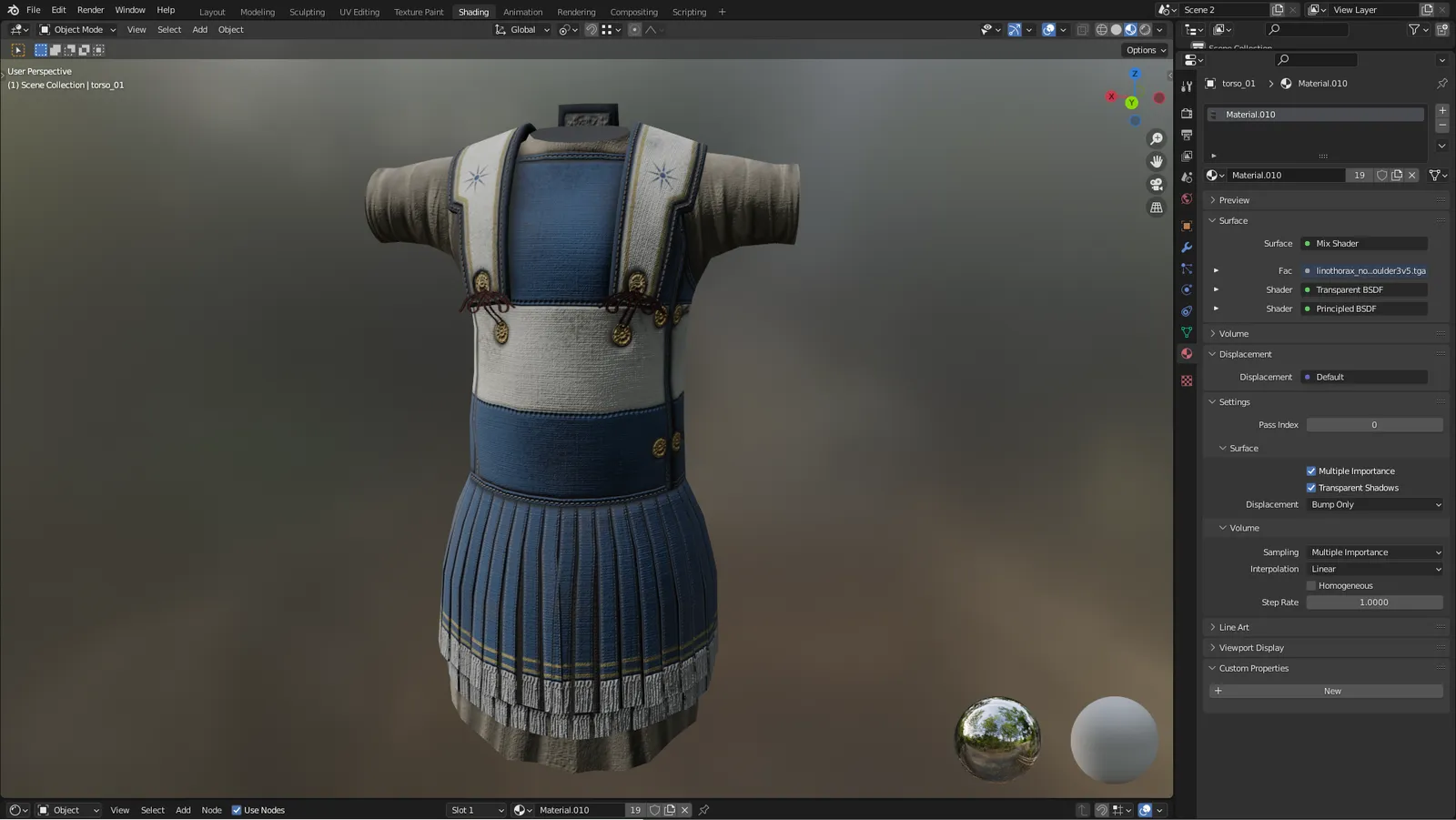Remove material slot with minus button
This screenshot has width=1456, height=820.
point(1442,125)
